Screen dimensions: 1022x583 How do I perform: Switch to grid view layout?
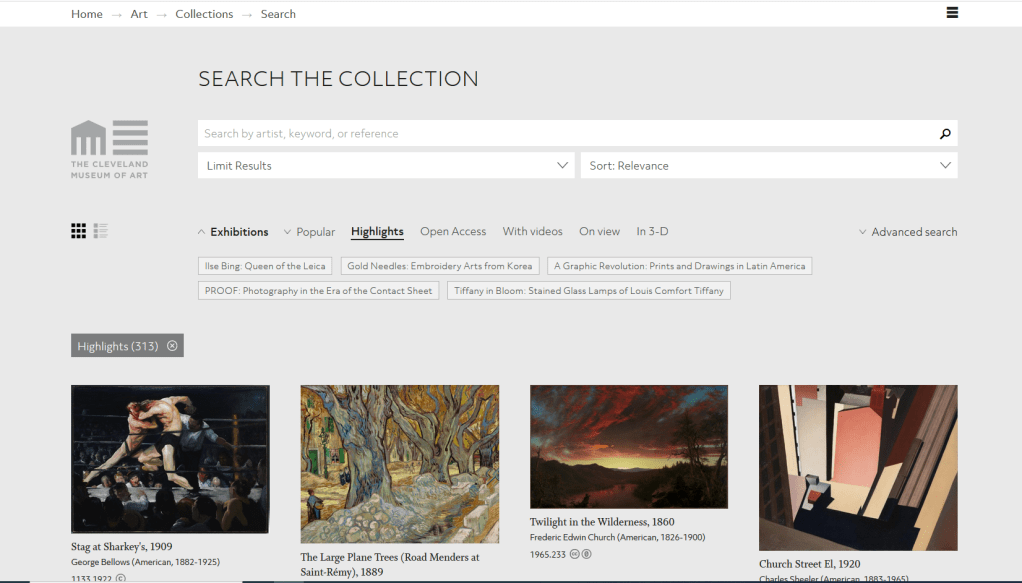coord(78,231)
